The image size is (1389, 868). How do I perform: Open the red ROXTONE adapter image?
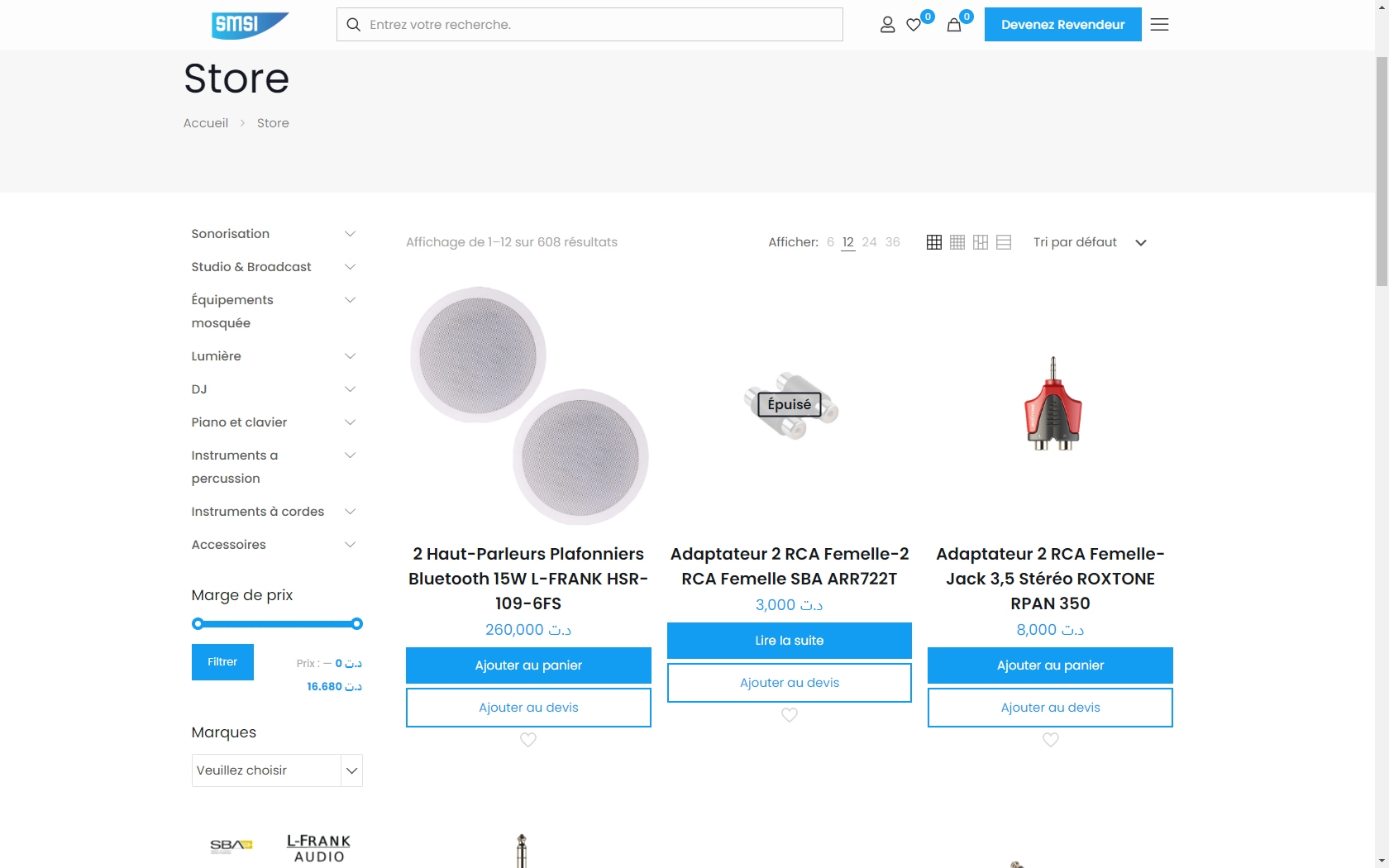pos(1052,404)
